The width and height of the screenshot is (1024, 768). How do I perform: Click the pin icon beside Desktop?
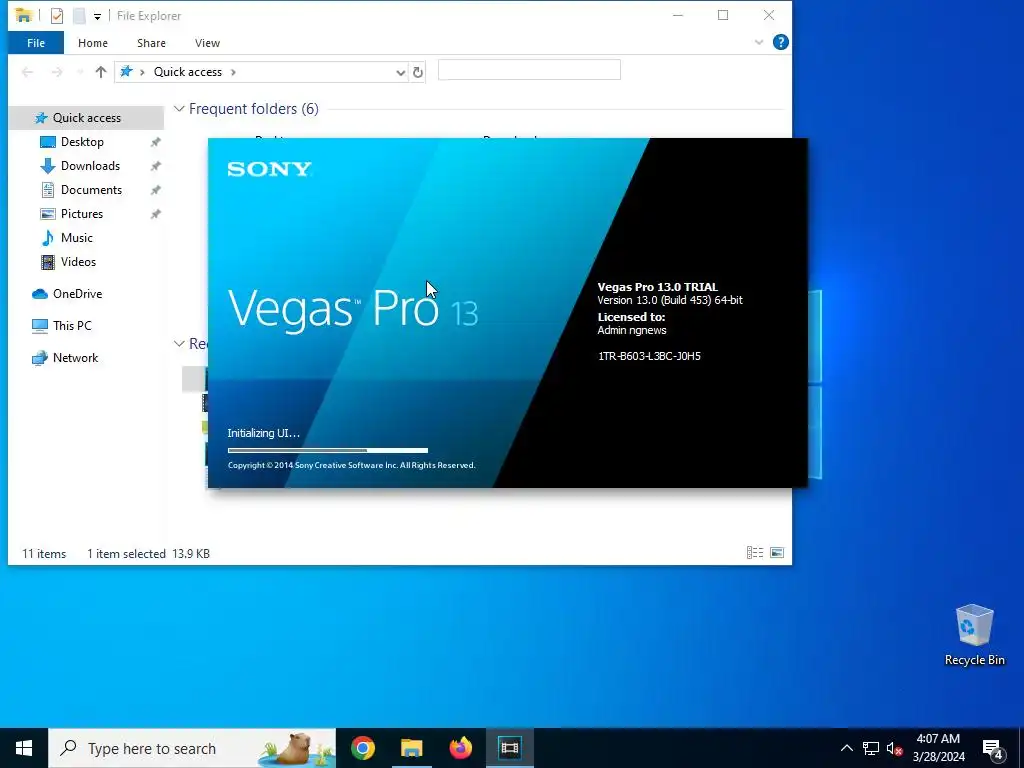[155, 142]
